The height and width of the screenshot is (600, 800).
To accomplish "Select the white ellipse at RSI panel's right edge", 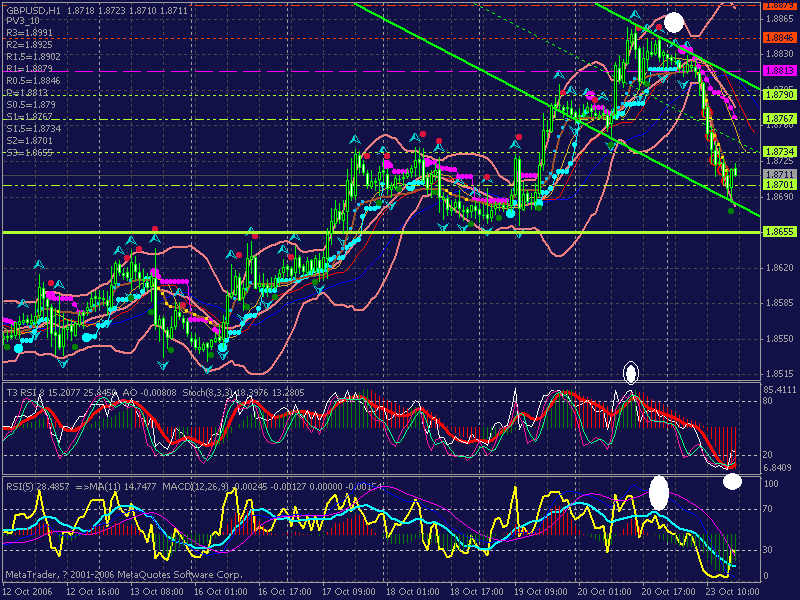I will coord(732,481).
